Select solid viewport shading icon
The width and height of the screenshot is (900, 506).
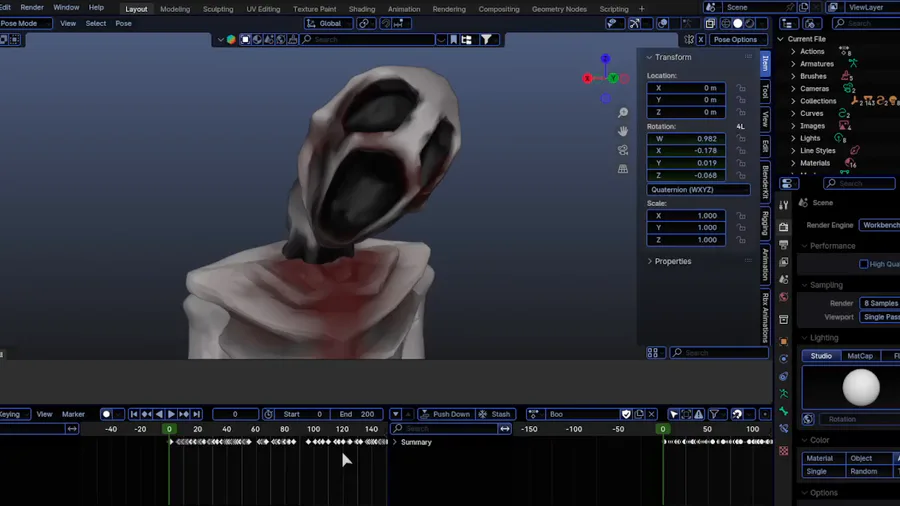coord(738,24)
